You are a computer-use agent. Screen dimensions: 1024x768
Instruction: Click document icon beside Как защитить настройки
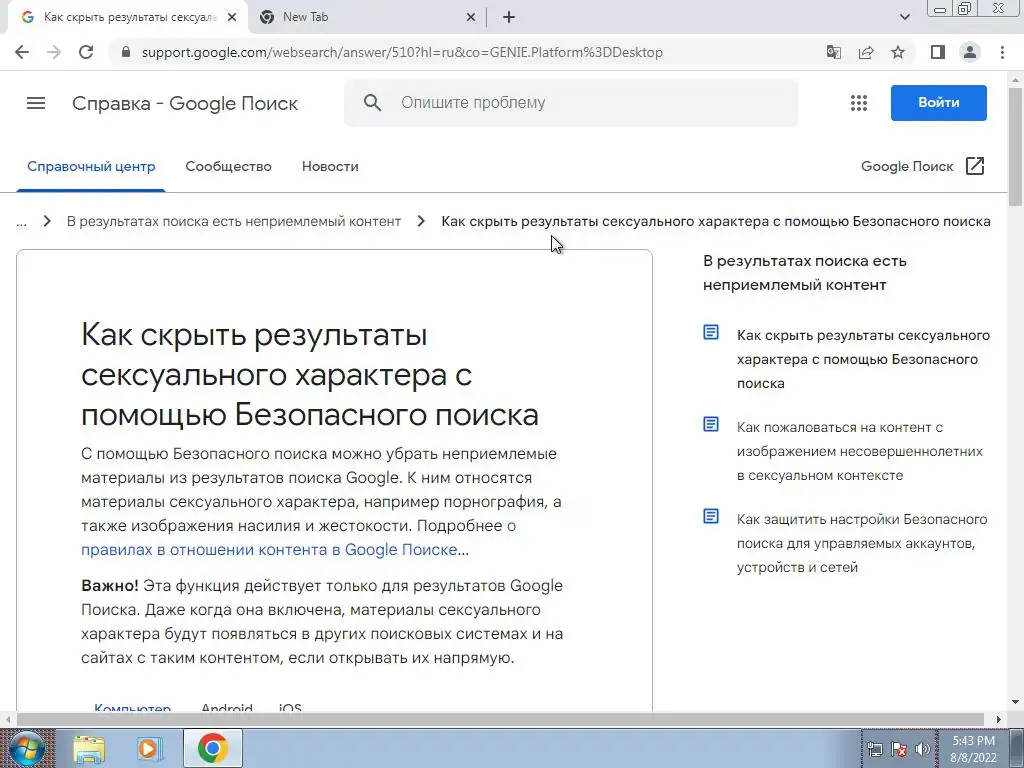click(711, 517)
